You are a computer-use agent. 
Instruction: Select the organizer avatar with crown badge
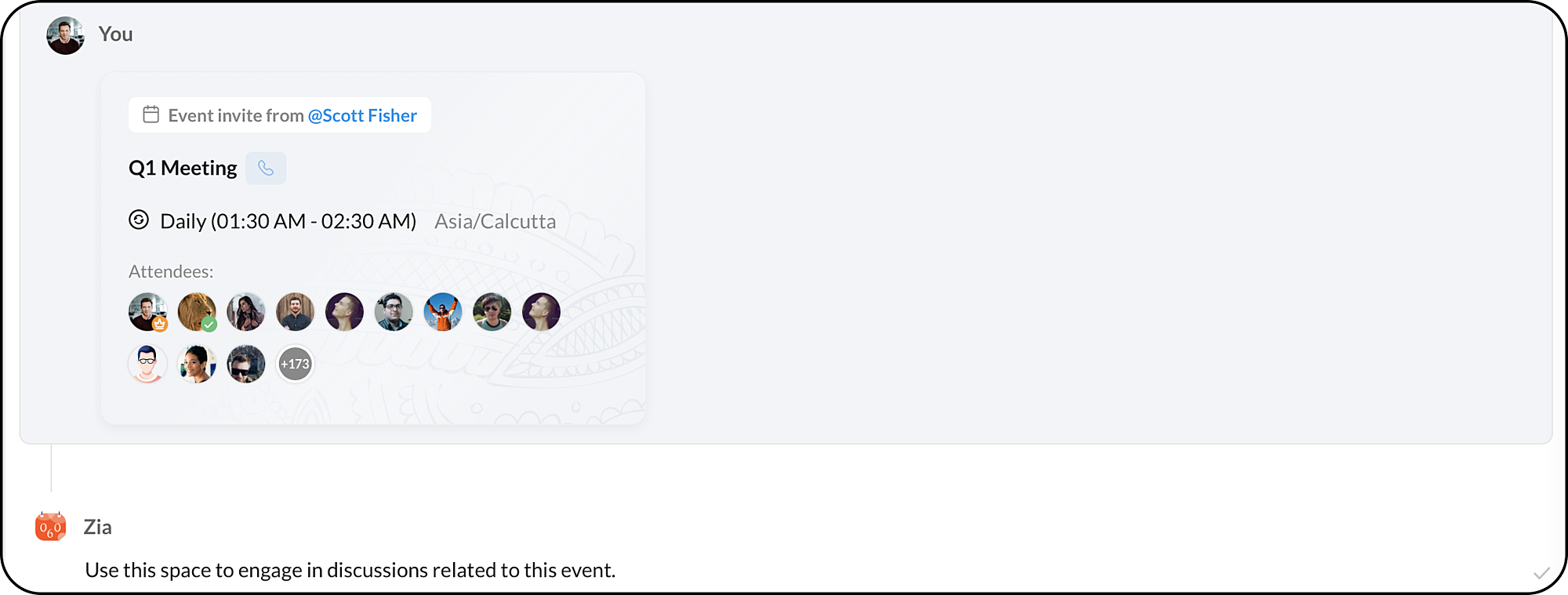pos(147,312)
